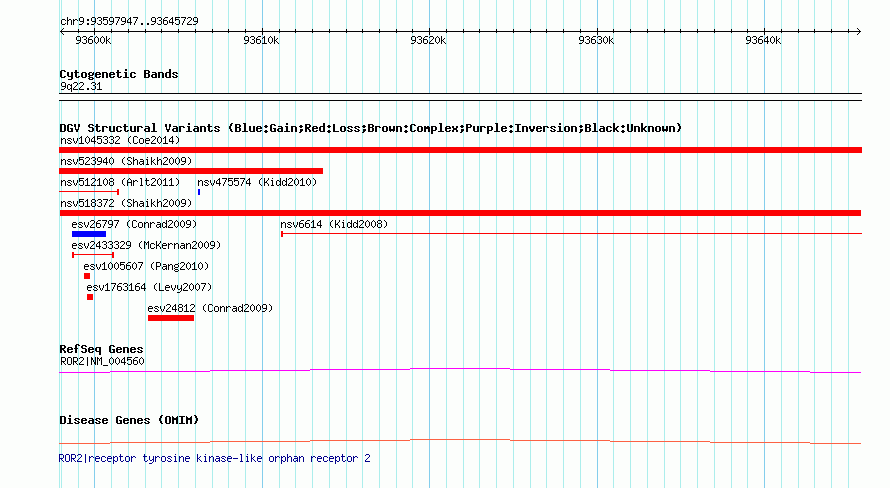Click the small red esv1763164 (Levy2007) marker

[90, 297]
